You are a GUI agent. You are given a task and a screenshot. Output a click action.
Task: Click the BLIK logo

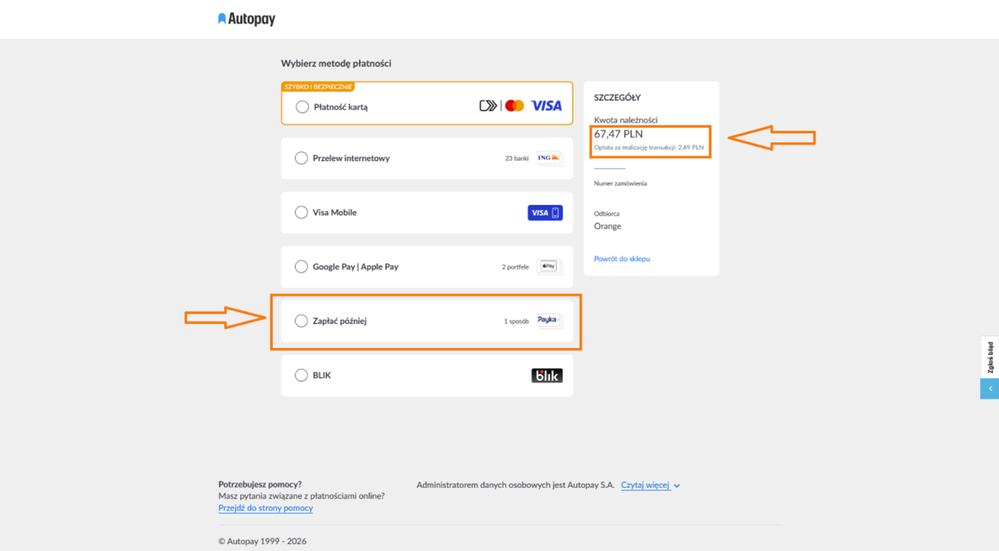(x=547, y=375)
